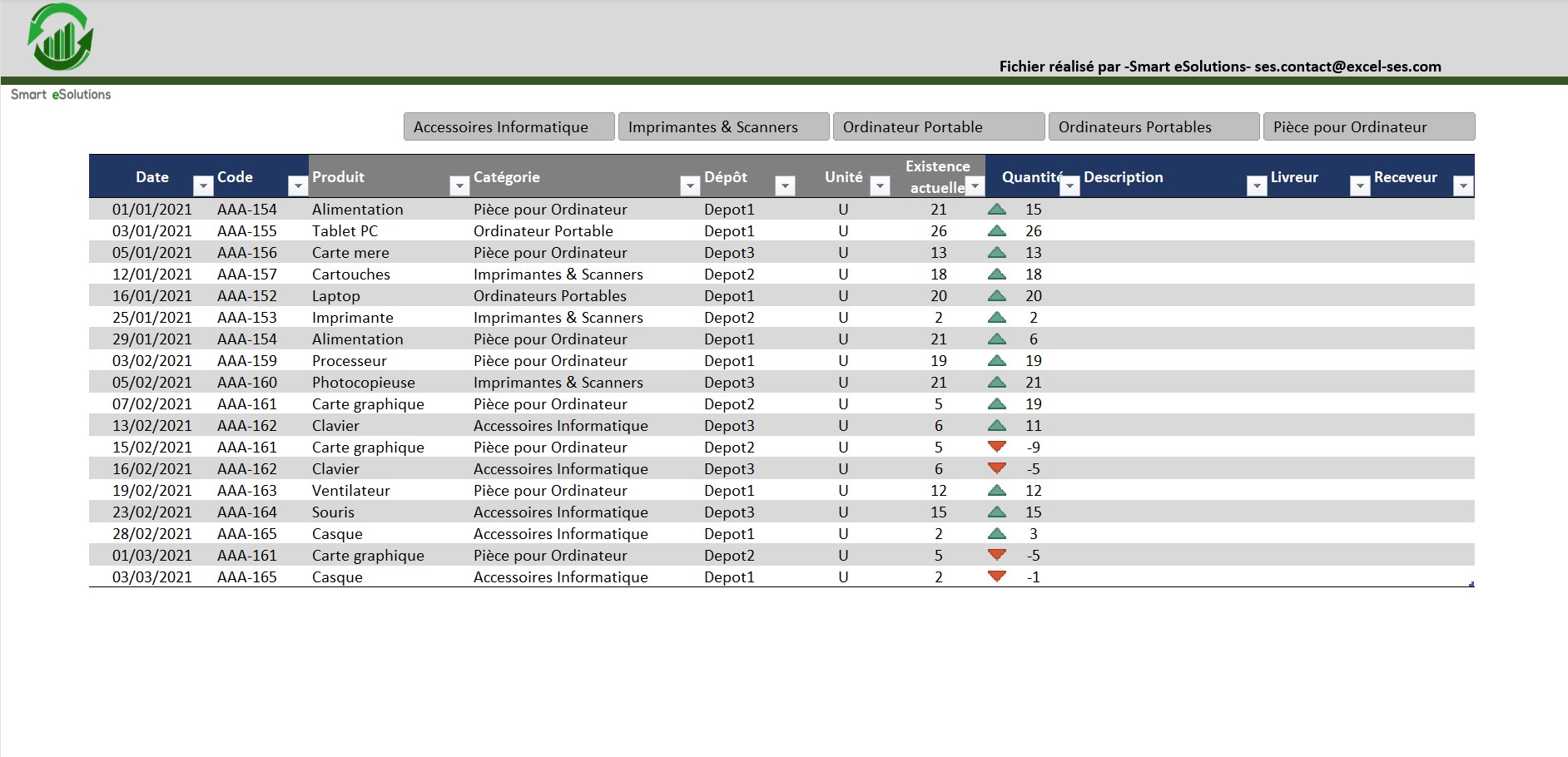Select Pièce pour Ordinateur slicer button
The image size is (1568, 757).
click(1368, 127)
